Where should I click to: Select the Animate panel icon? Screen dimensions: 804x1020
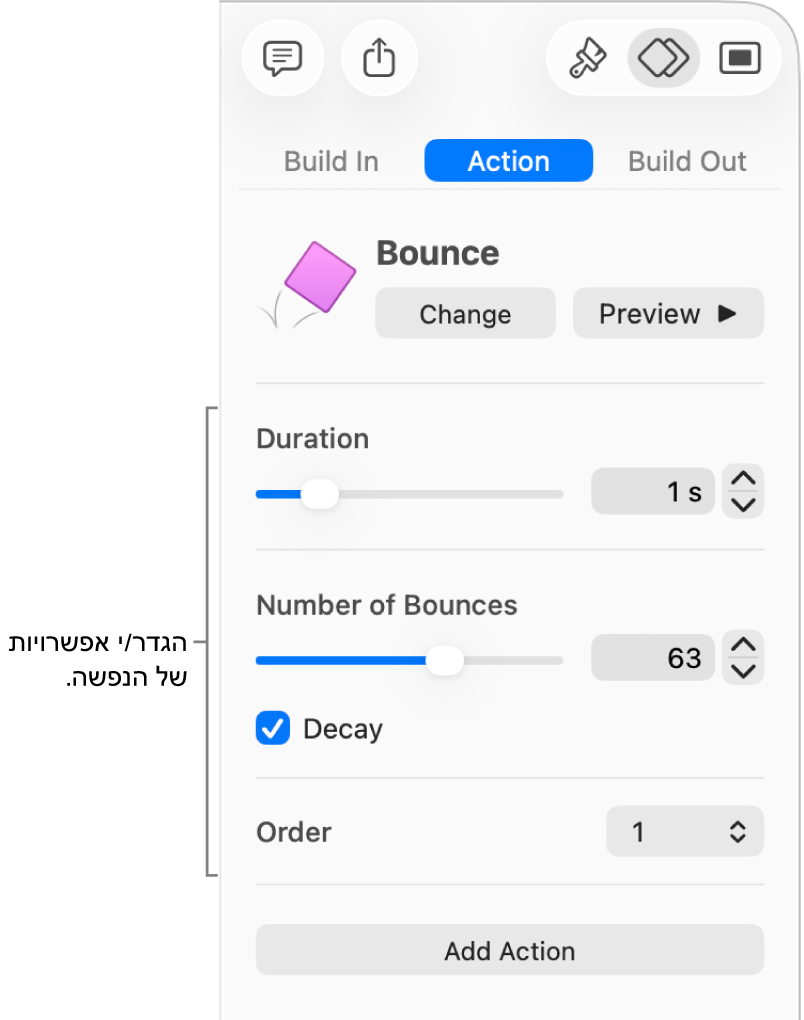pos(662,58)
